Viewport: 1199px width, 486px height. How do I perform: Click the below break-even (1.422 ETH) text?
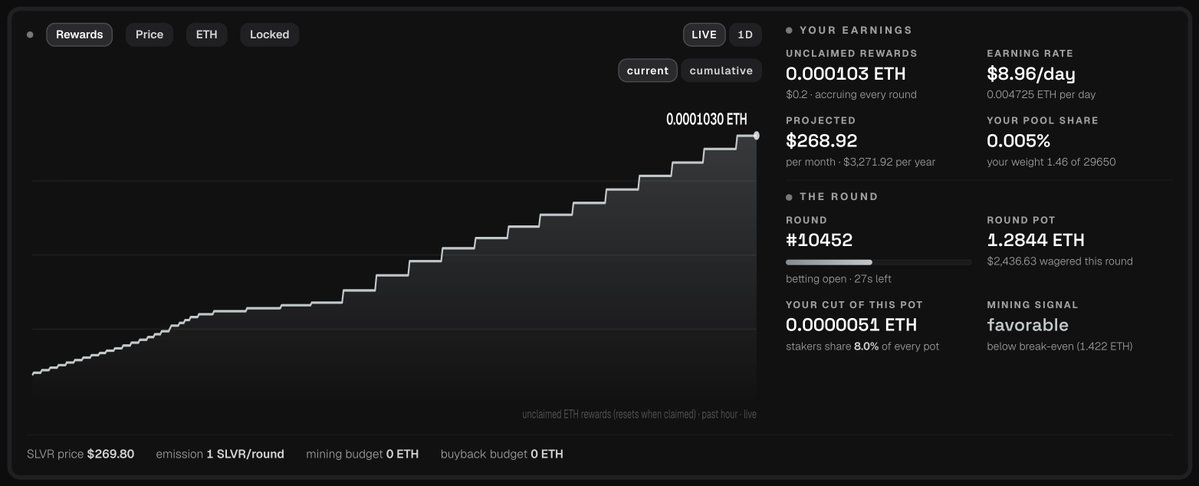click(1060, 347)
